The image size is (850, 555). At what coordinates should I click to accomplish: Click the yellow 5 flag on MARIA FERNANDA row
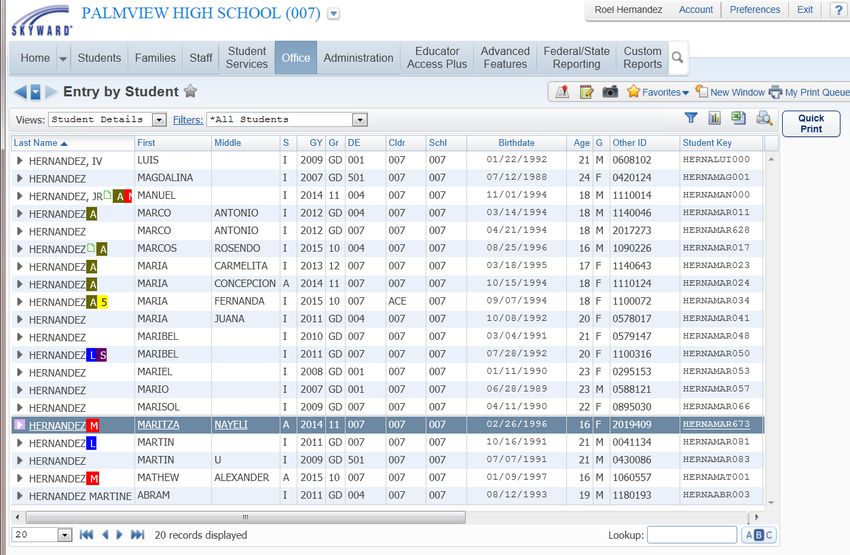[x=104, y=302]
